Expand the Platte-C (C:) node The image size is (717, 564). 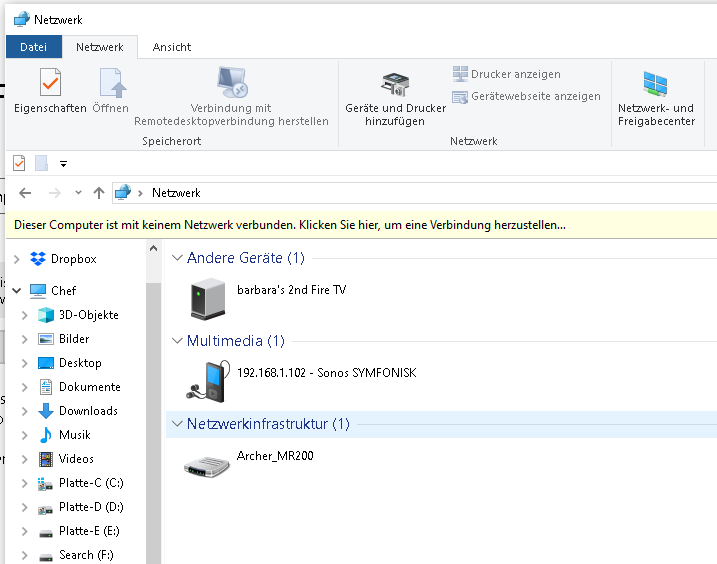[x=25, y=483]
